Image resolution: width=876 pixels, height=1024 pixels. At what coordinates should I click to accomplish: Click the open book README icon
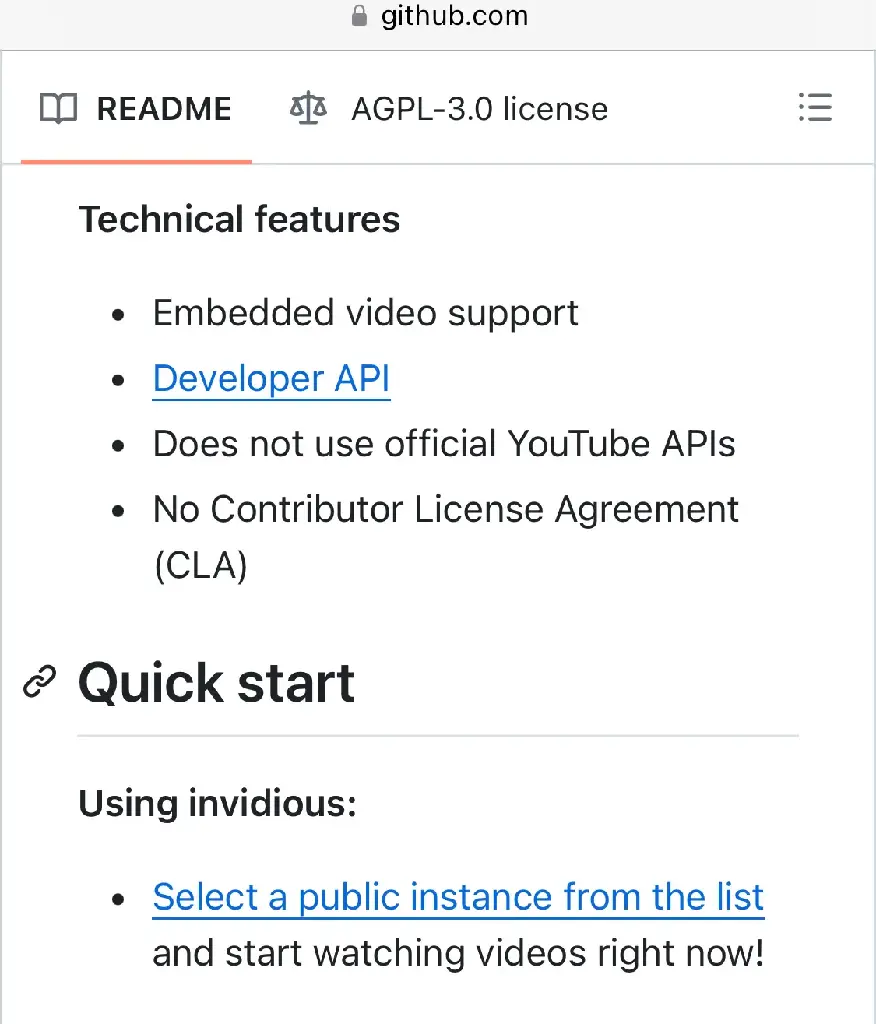[59, 108]
